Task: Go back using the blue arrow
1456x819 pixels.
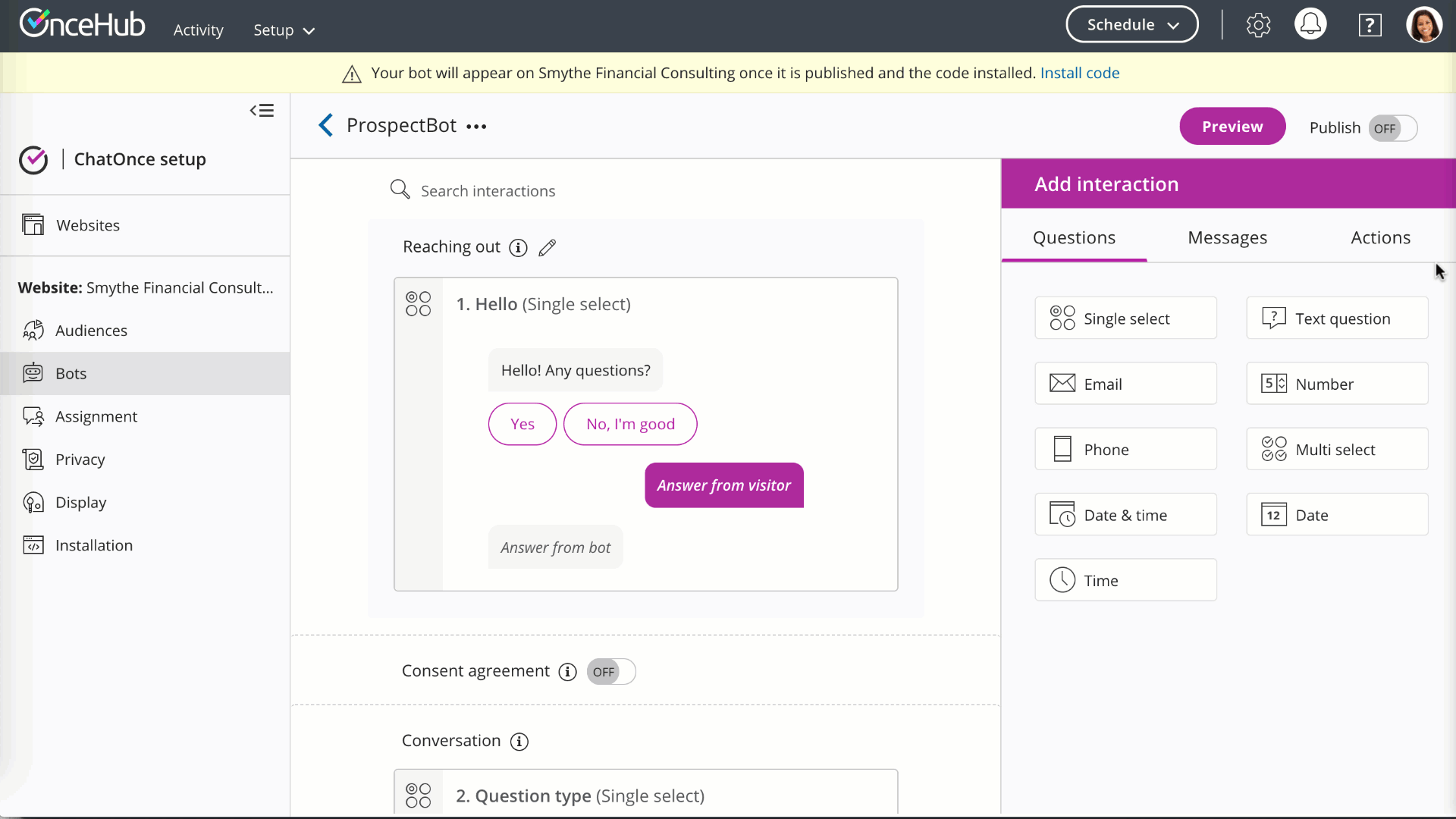Action: coord(326,125)
